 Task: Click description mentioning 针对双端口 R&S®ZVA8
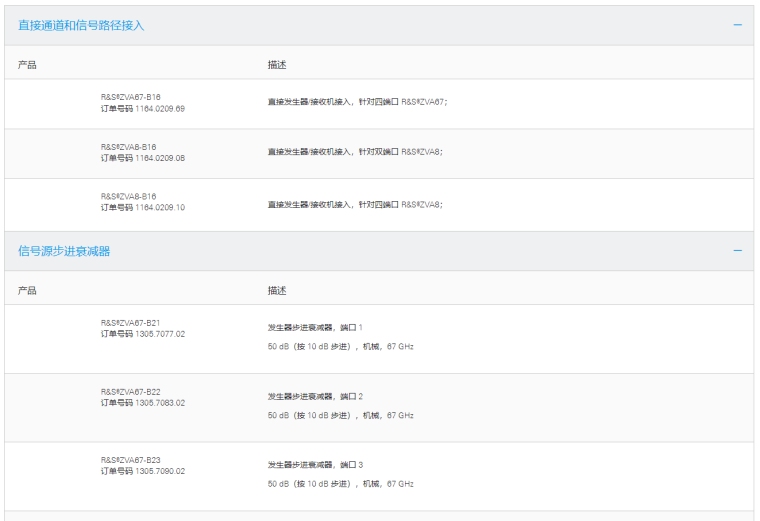(354, 152)
